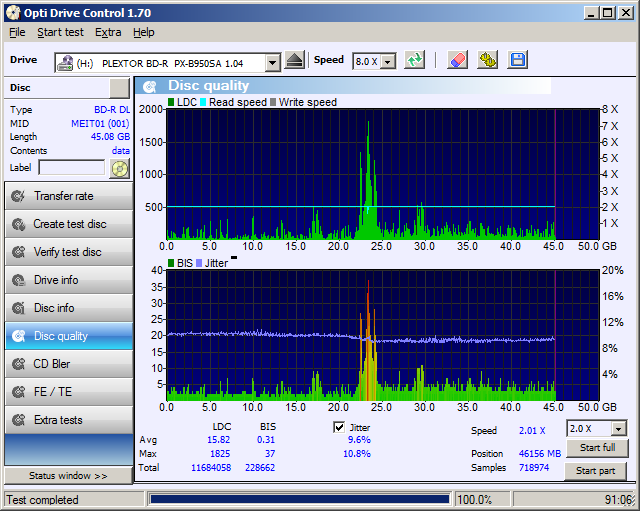
Task: Open the Extra menu
Action: coord(108,32)
